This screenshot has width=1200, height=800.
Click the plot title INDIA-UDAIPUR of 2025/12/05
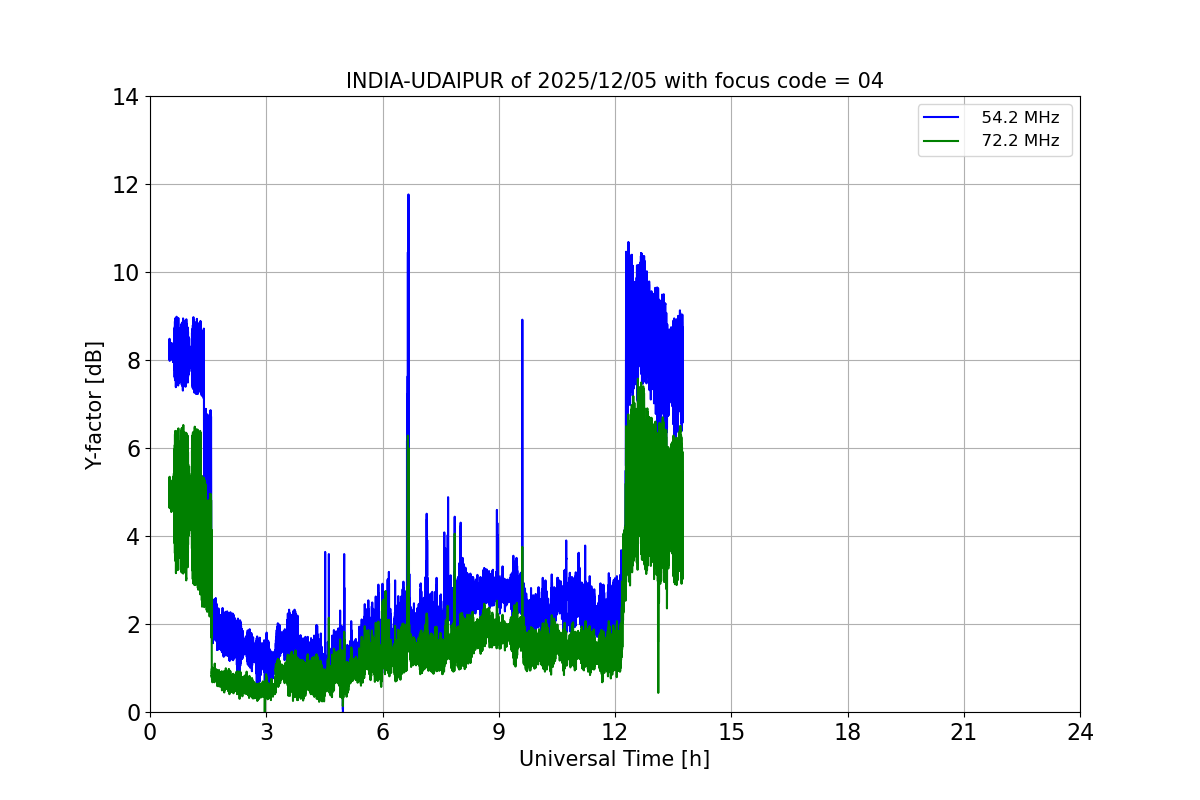click(614, 81)
